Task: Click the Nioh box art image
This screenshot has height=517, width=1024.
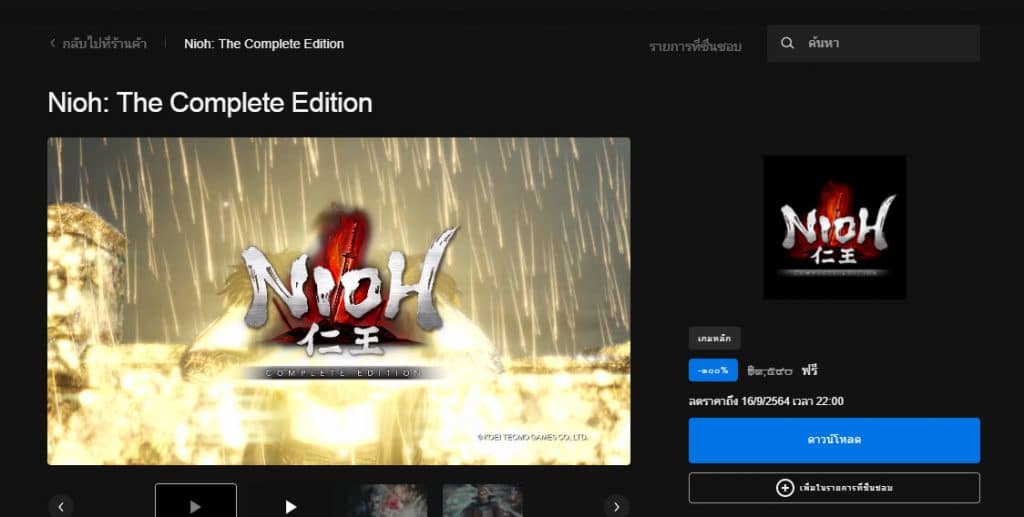Action: (835, 227)
